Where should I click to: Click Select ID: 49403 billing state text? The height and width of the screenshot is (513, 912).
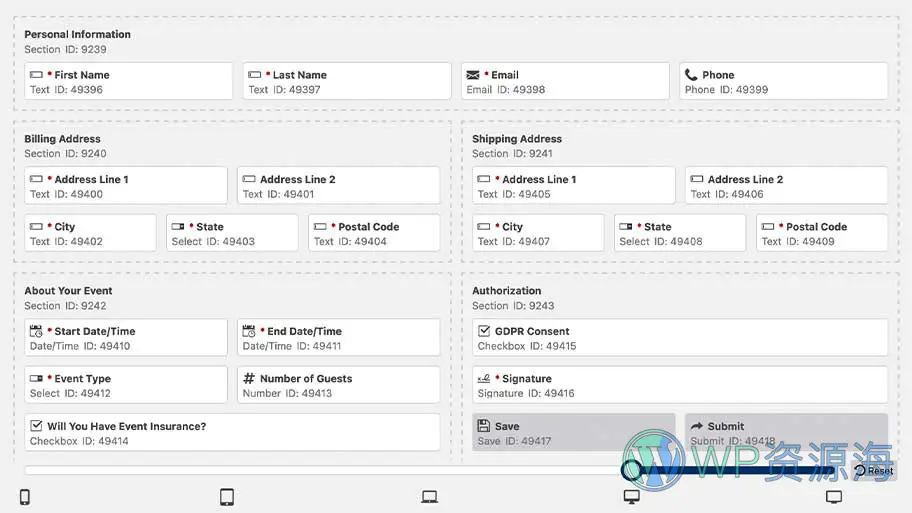[x=213, y=241]
